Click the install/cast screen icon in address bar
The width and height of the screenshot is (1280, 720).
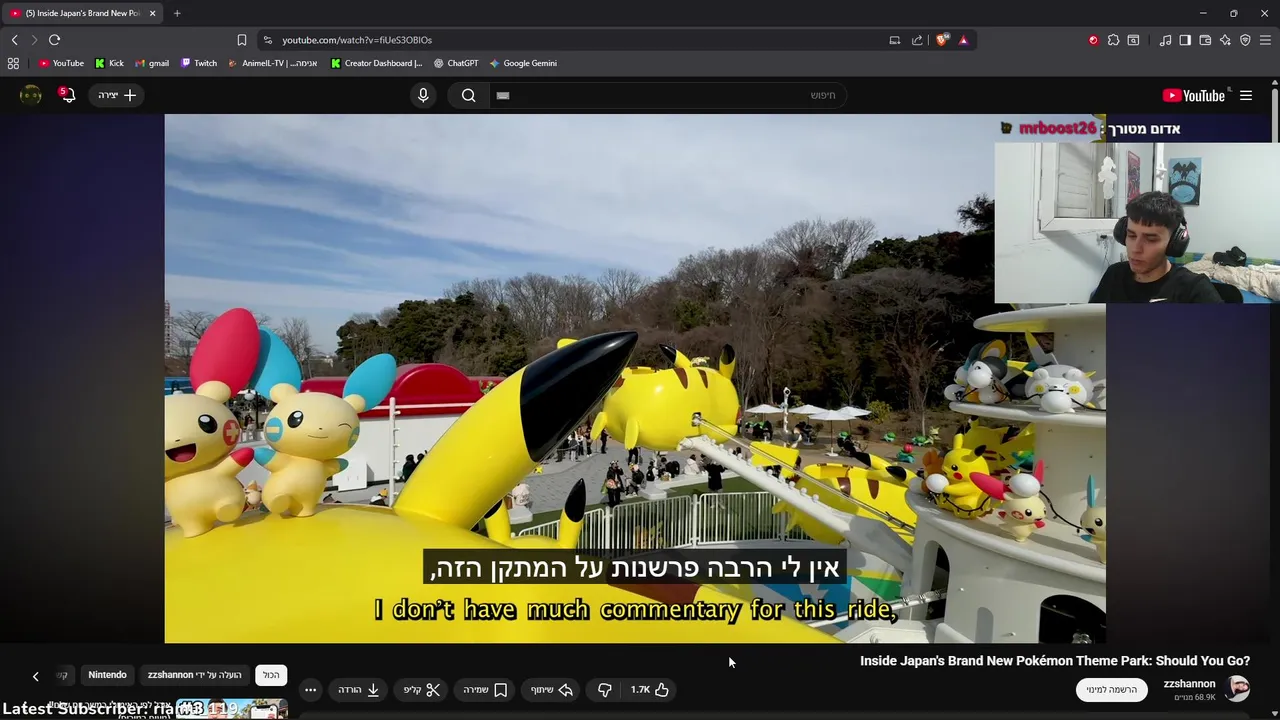click(895, 40)
